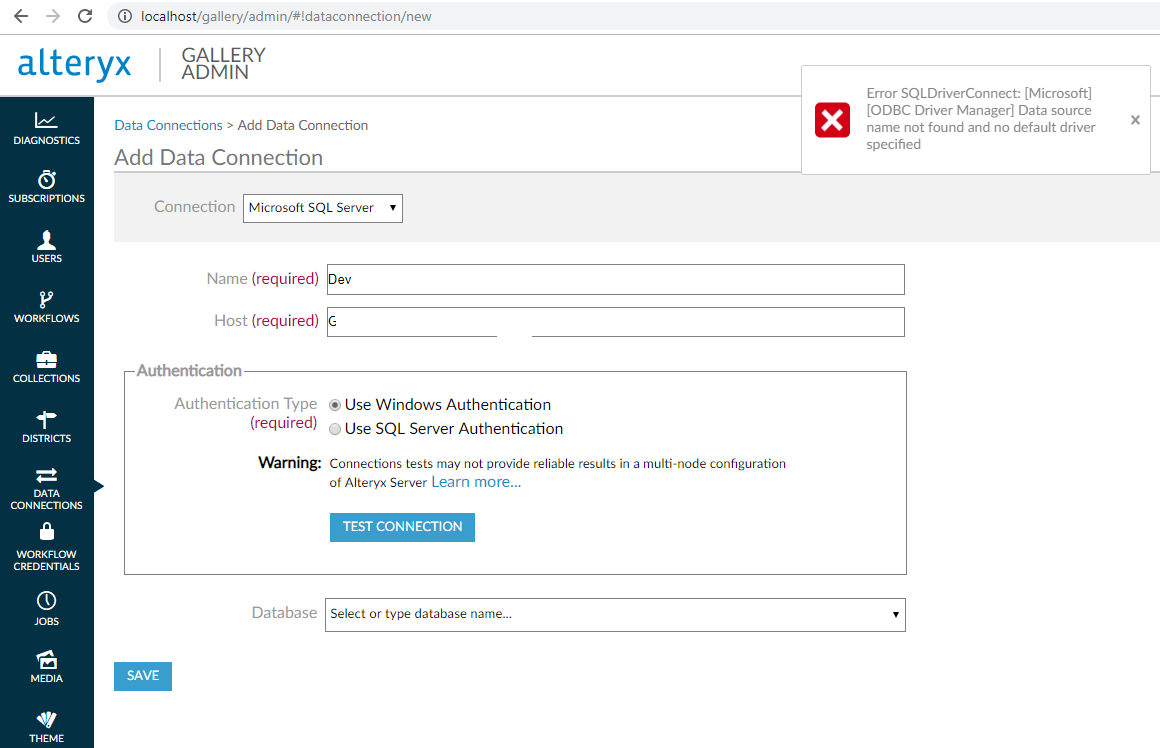Select Use SQL Server Authentication
This screenshot has width=1160, height=748.
(x=335, y=428)
